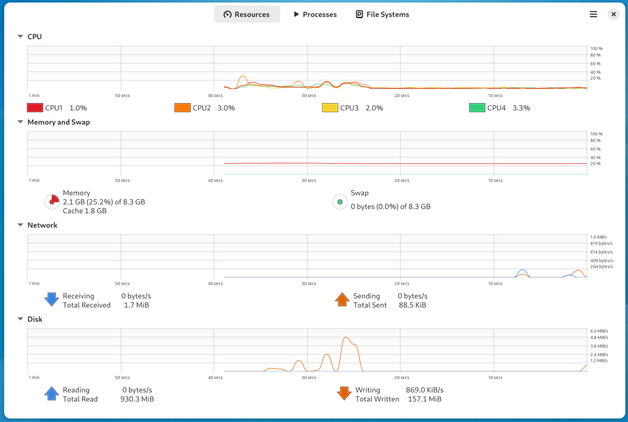This screenshot has height=422, width=628.
Task: Click the CPU4 3.3% label
Action: [x=508, y=108]
